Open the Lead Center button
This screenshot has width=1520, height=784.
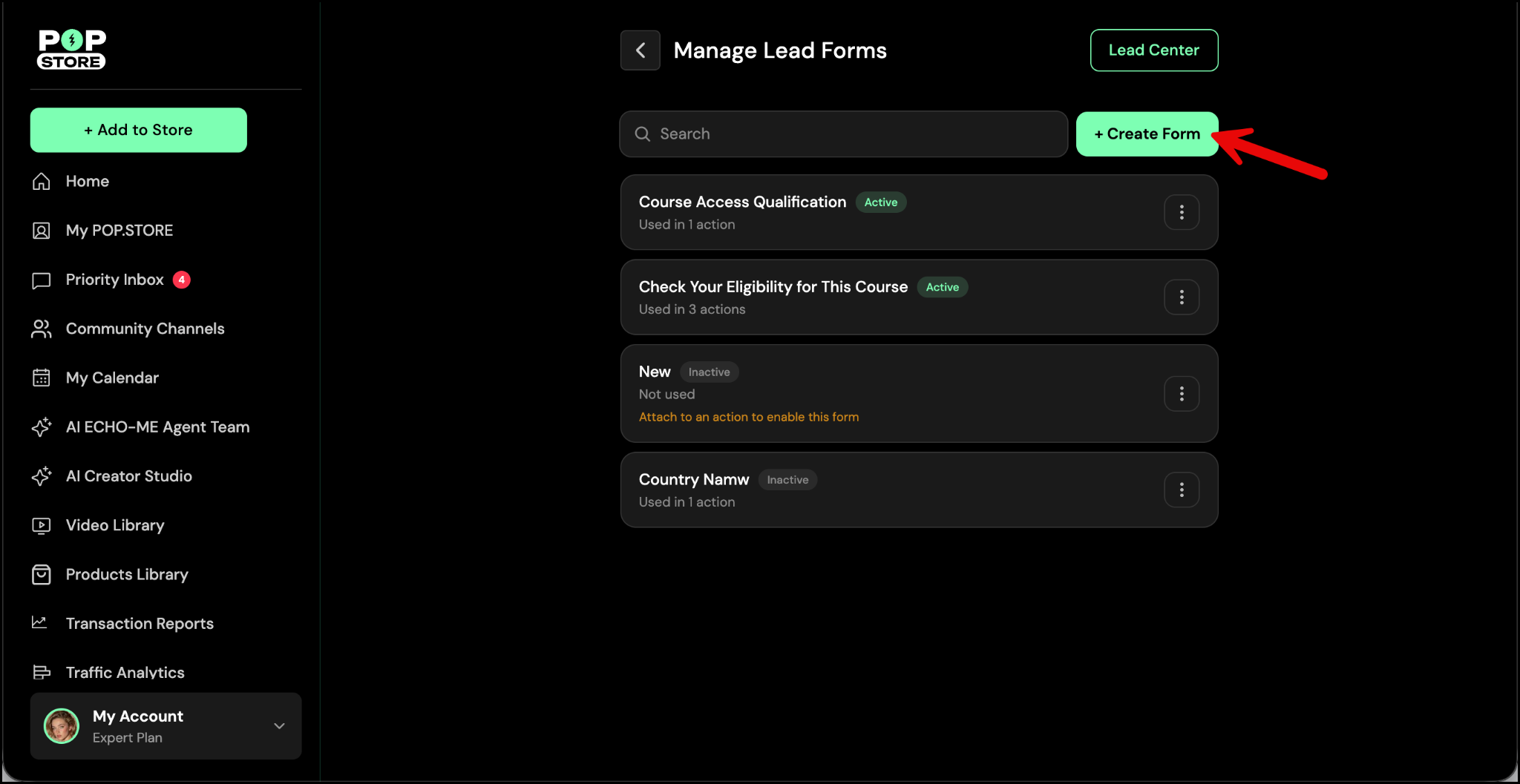click(1153, 50)
